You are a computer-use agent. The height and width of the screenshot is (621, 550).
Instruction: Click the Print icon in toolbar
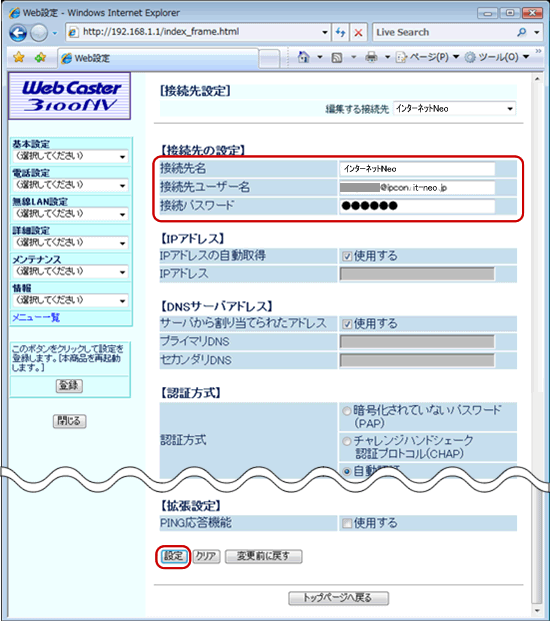371,58
